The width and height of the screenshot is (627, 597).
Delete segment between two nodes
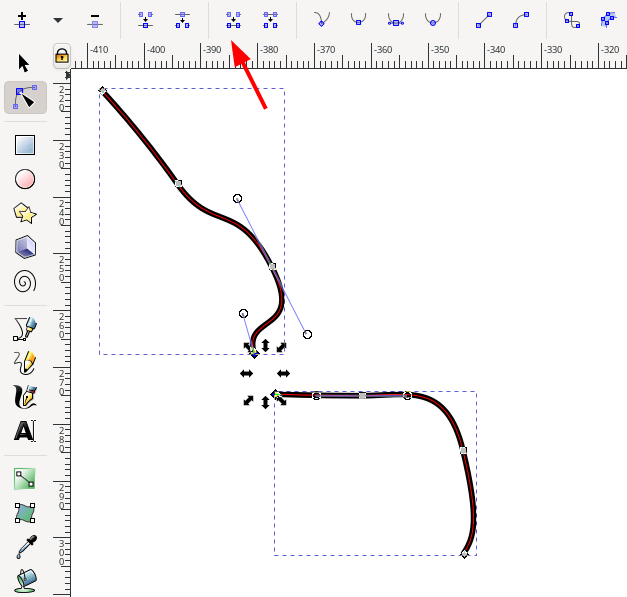pos(270,19)
